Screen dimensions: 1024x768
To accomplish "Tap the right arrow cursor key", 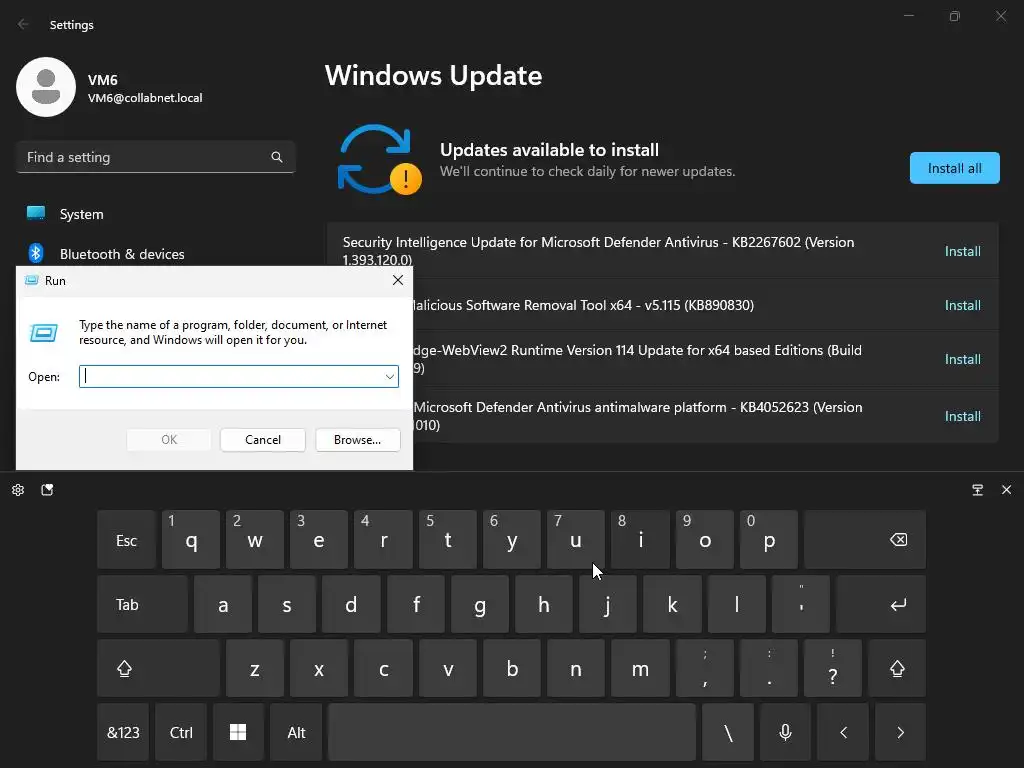I will coord(900,732).
